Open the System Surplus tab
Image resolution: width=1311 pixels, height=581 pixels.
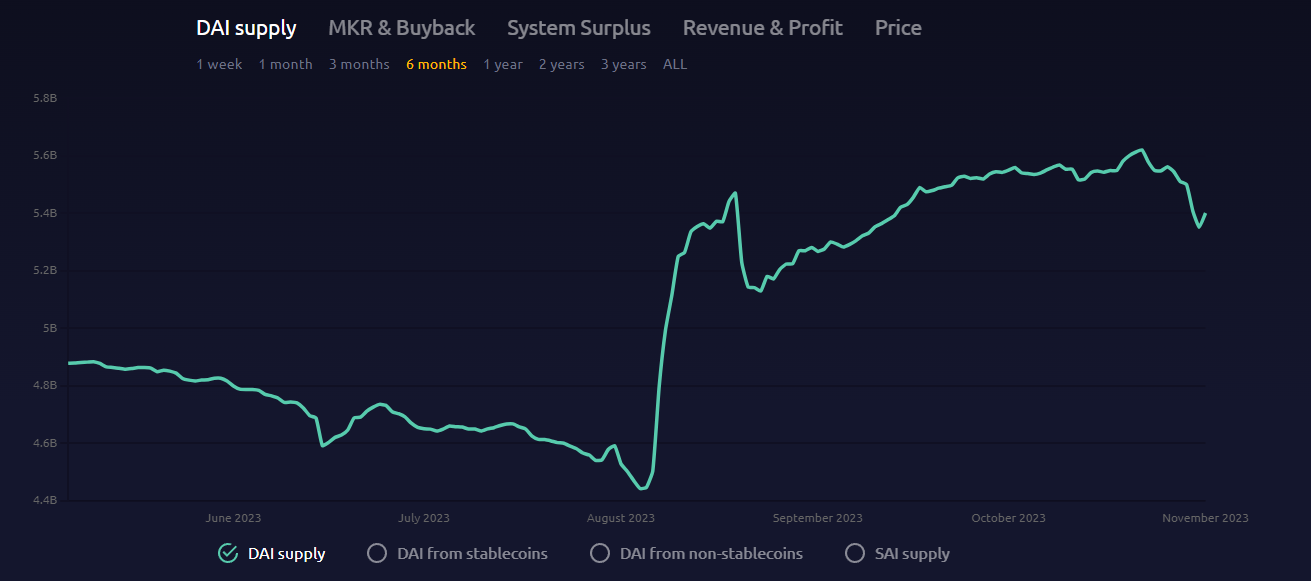coord(578,28)
